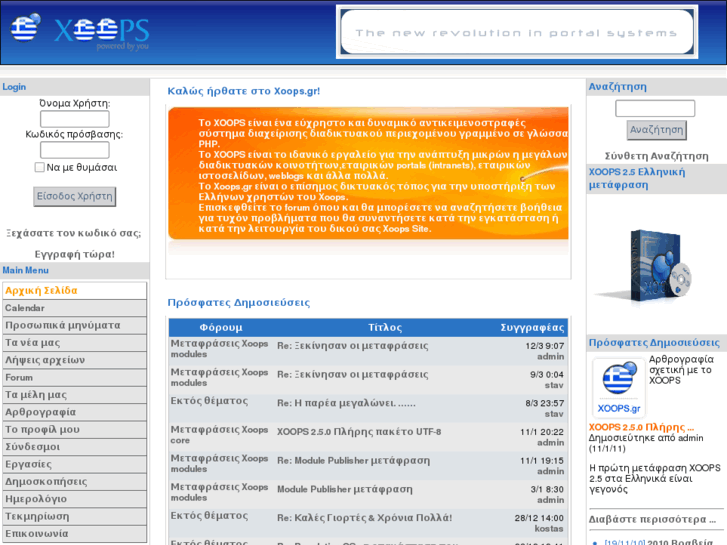Click the Είσοδος Χρήστη login button
This screenshot has width=727, height=545.
point(75,197)
